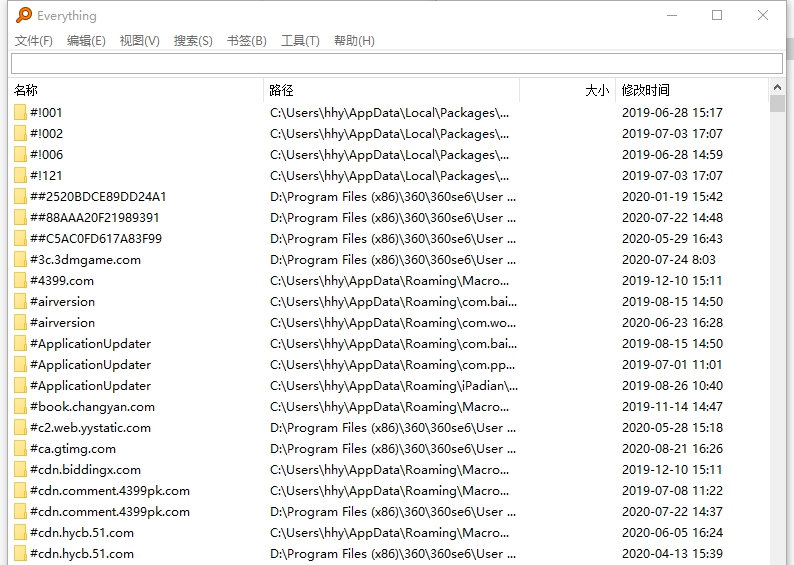Select the ##88AAA20F21989391 name
This screenshot has width=794, height=565.
95,218
